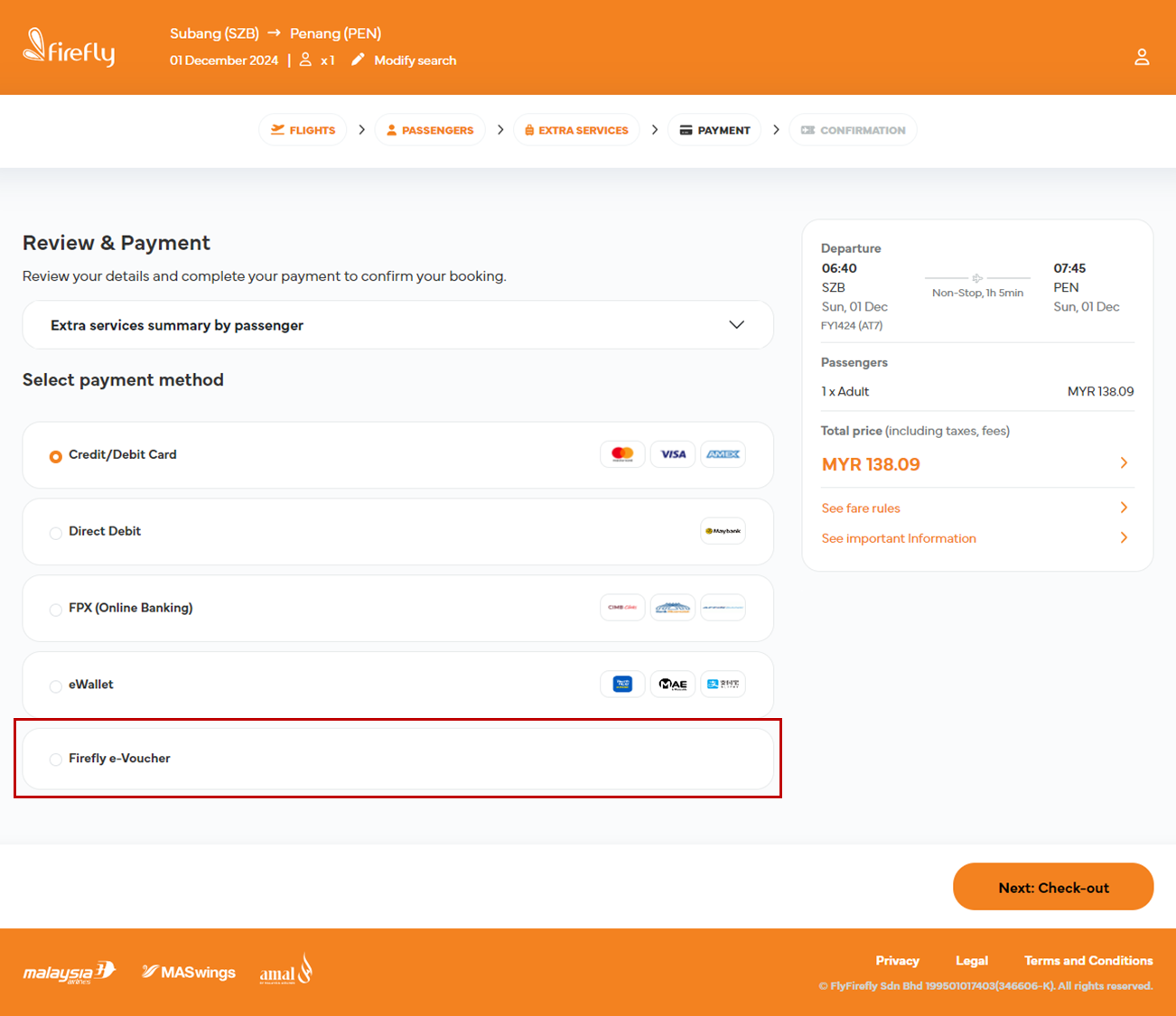Select the American Express icon
The image size is (1176, 1016).
point(723,454)
